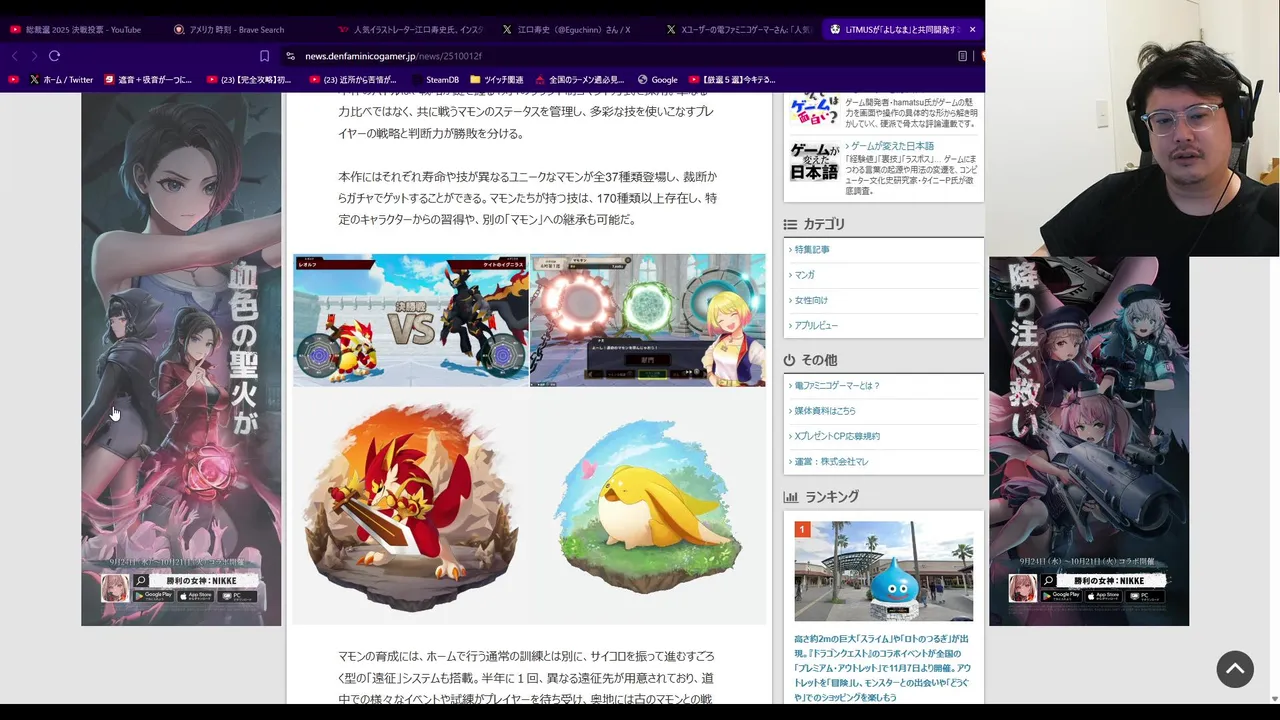Open the ホーム / Twitter bookmark
Viewport: 1280px width, 720px height.
click(x=61, y=80)
